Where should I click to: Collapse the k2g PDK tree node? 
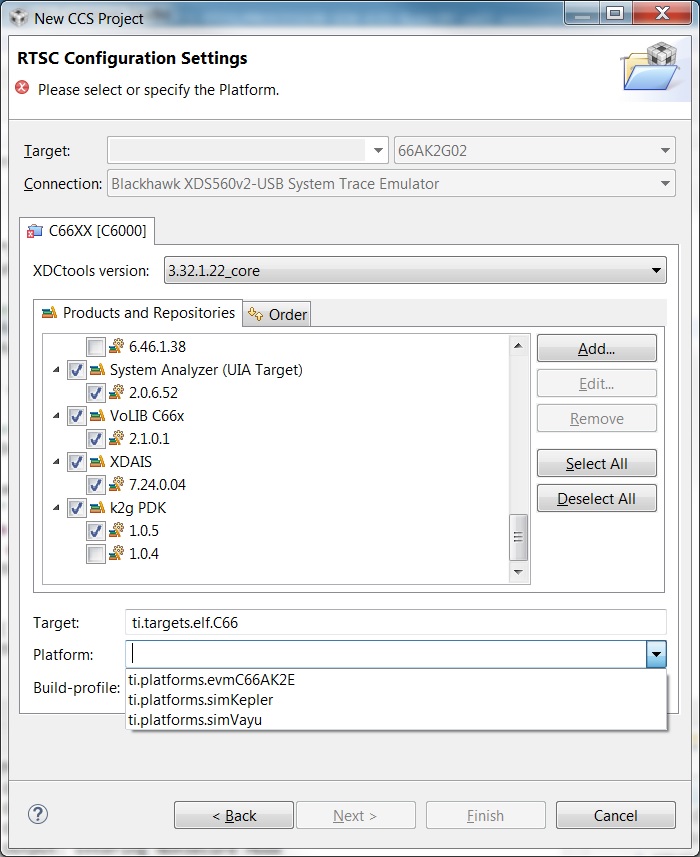point(57,508)
